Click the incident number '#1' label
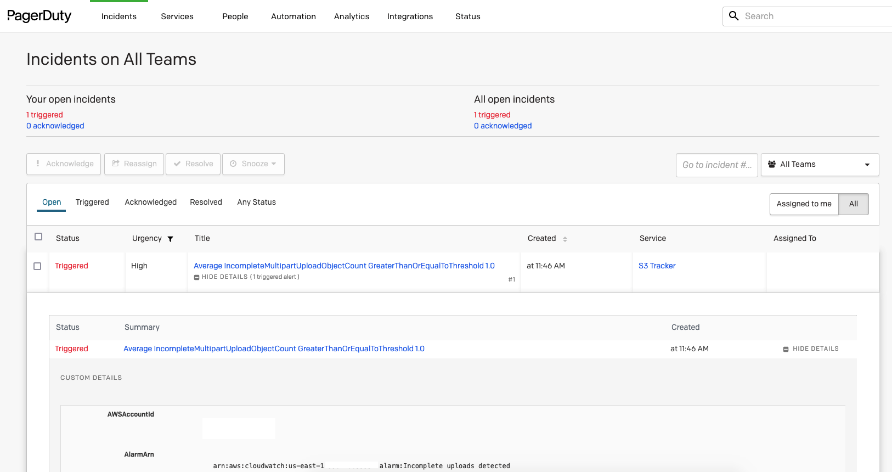892x472 pixels. pos(512,279)
